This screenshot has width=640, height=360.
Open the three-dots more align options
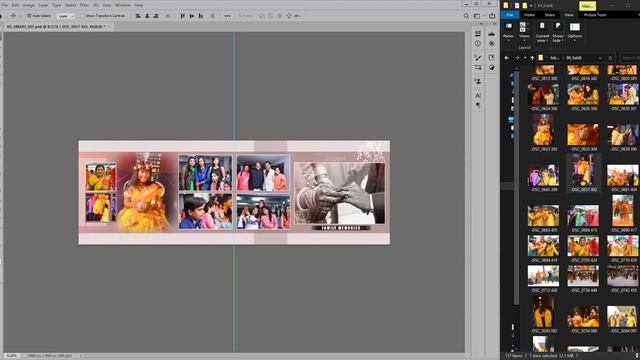coord(227,16)
